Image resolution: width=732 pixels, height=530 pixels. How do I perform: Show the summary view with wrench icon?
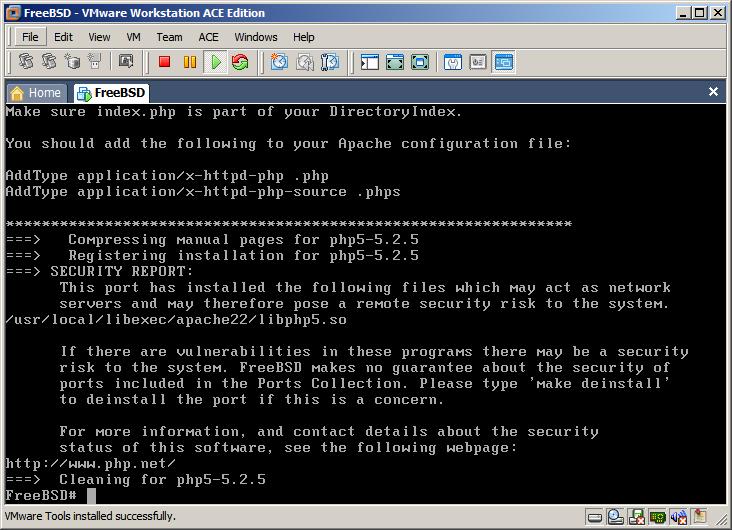point(453,62)
